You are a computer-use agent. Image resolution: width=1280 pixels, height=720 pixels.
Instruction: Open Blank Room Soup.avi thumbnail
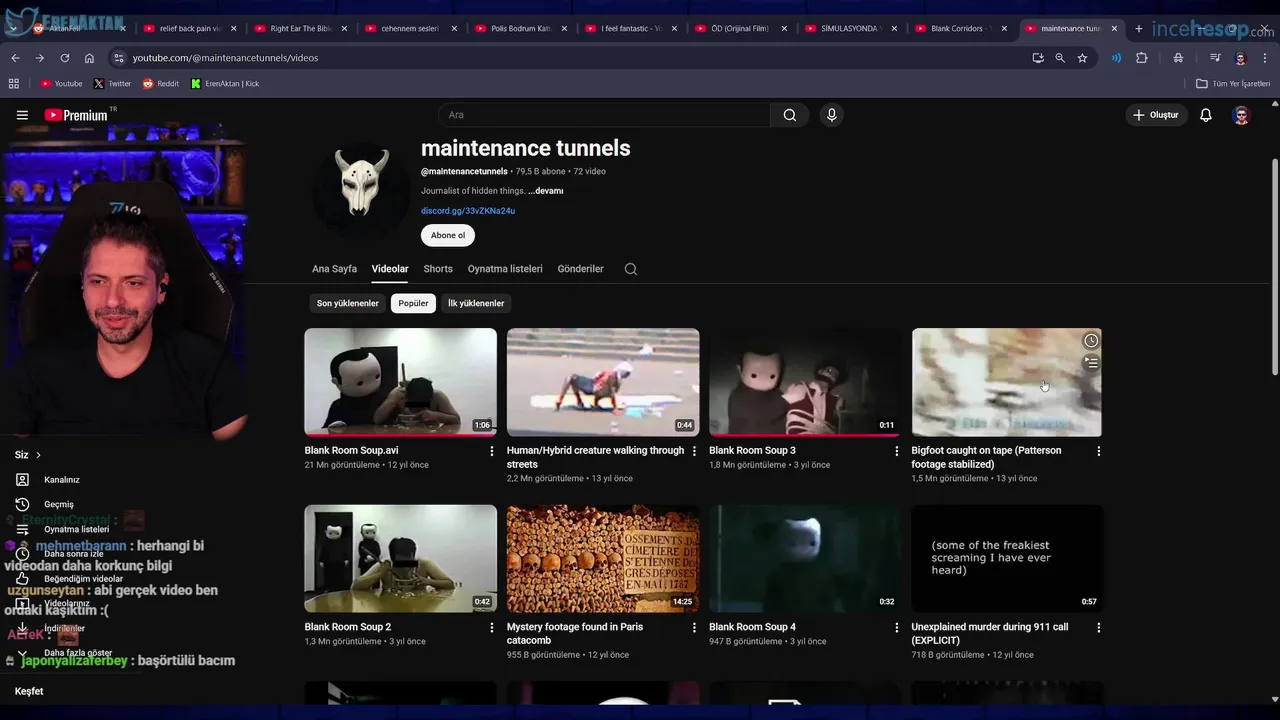400,382
